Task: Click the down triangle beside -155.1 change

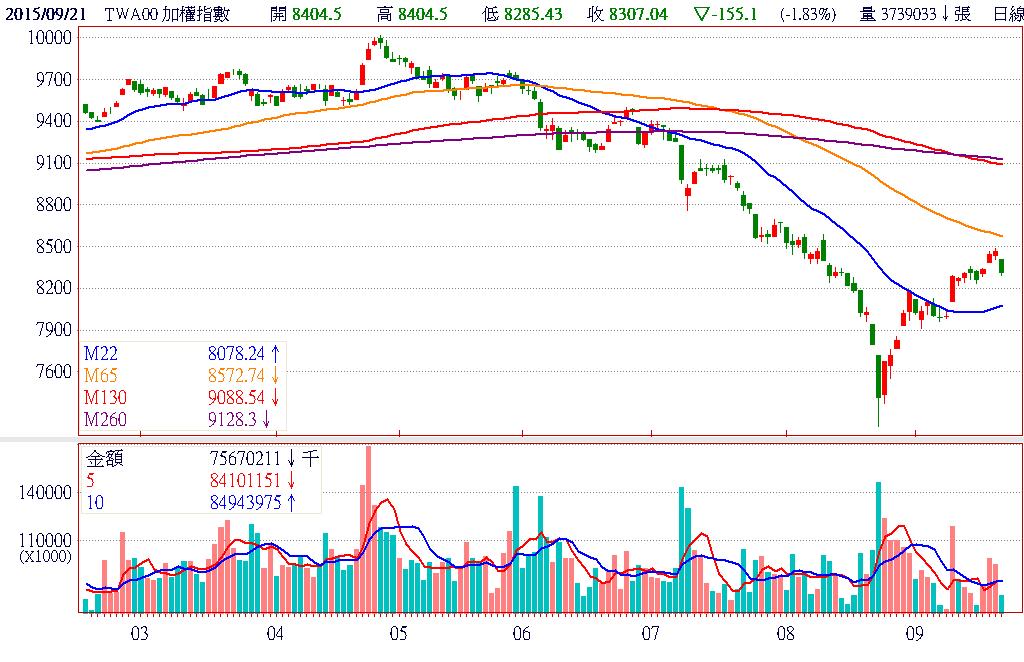Action: pos(701,15)
